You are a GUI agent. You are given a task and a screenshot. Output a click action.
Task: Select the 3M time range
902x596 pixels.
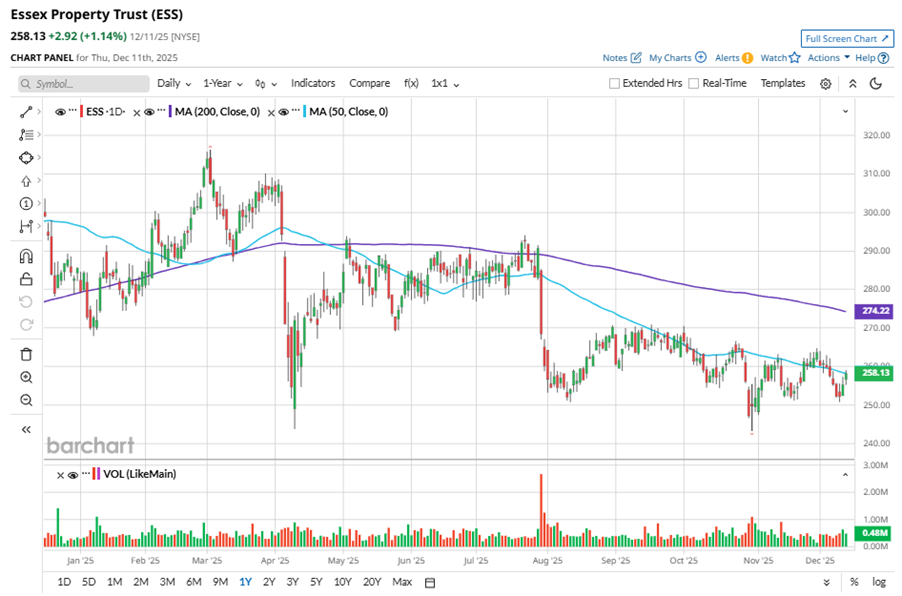(167, 582)
